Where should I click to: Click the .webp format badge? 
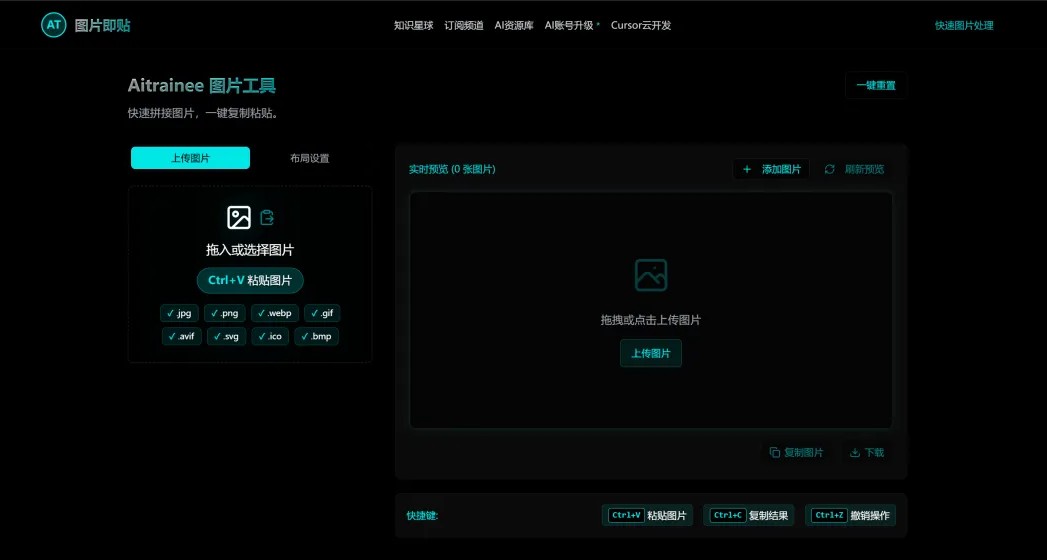pos(275,313)
